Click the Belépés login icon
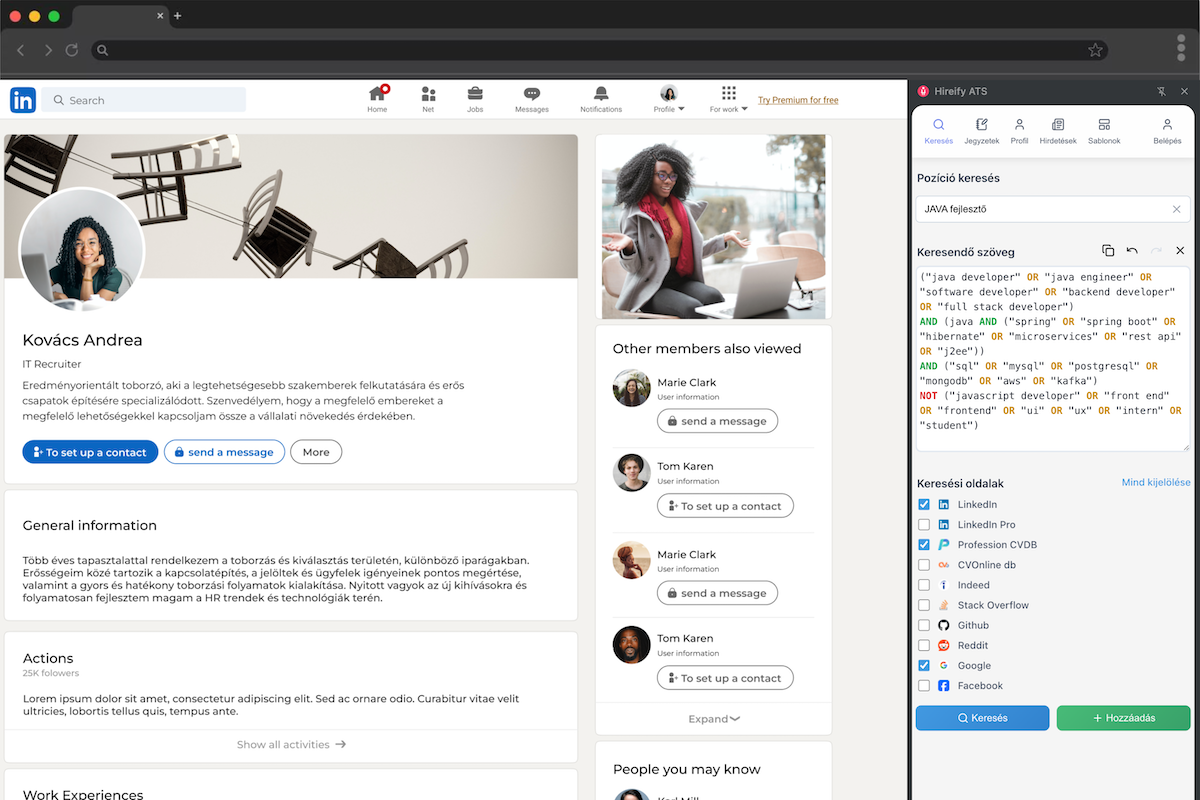1200x800 pixels. pos(1167,130)
